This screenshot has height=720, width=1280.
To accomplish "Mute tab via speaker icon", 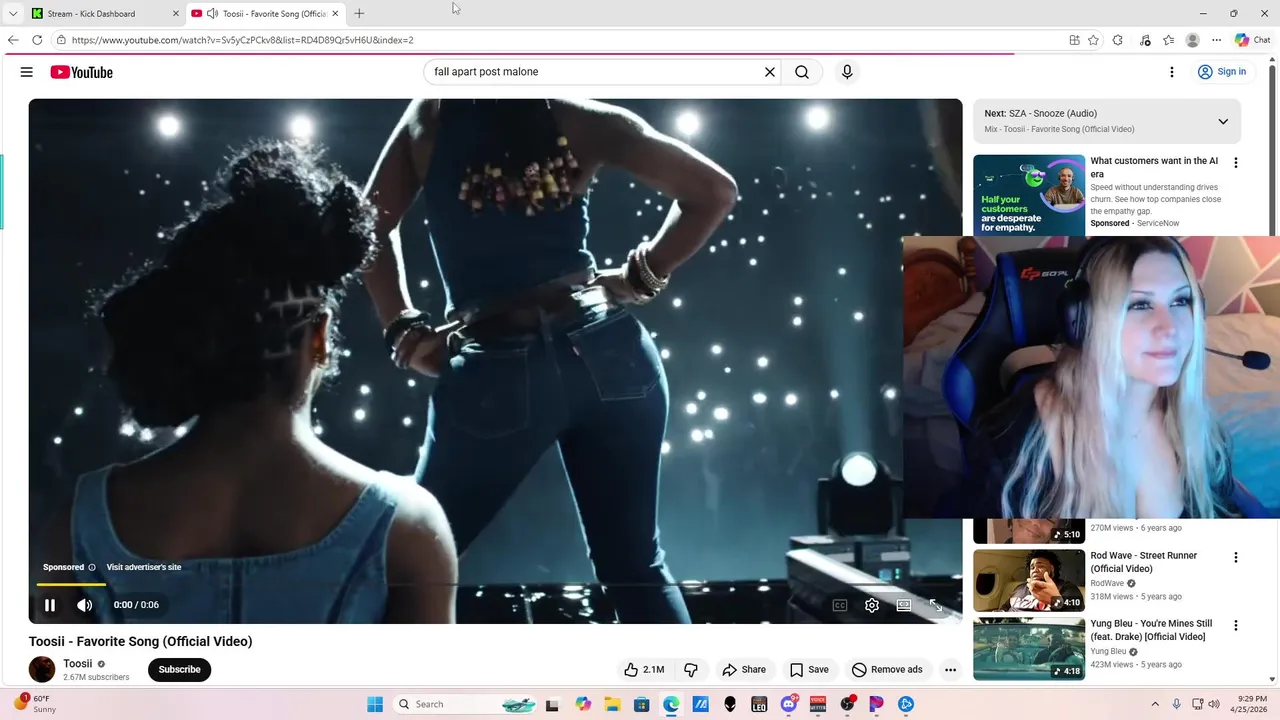I will (212, 14).
